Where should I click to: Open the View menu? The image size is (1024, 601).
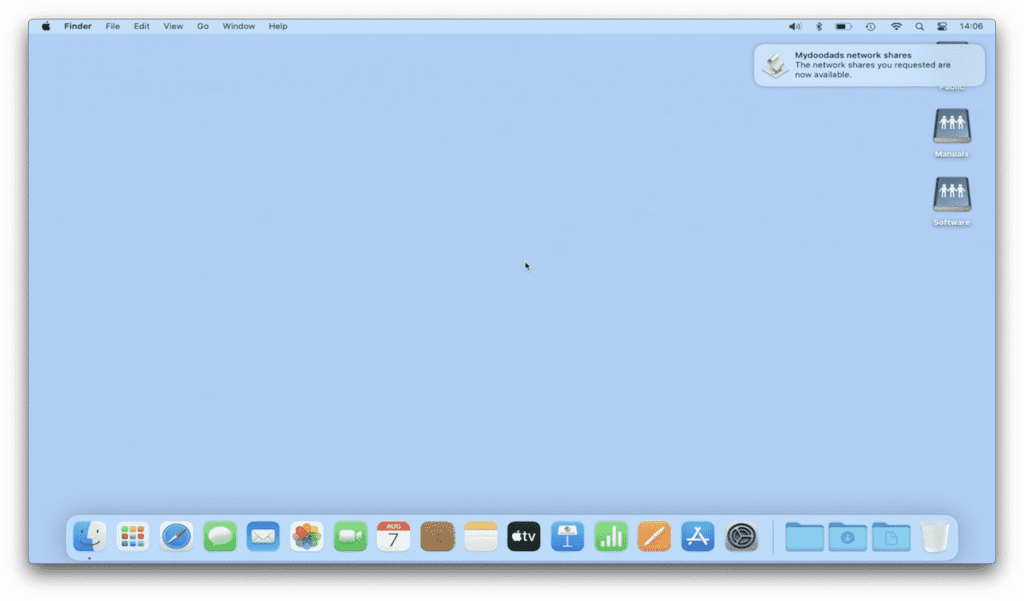[x=173, y=26]
